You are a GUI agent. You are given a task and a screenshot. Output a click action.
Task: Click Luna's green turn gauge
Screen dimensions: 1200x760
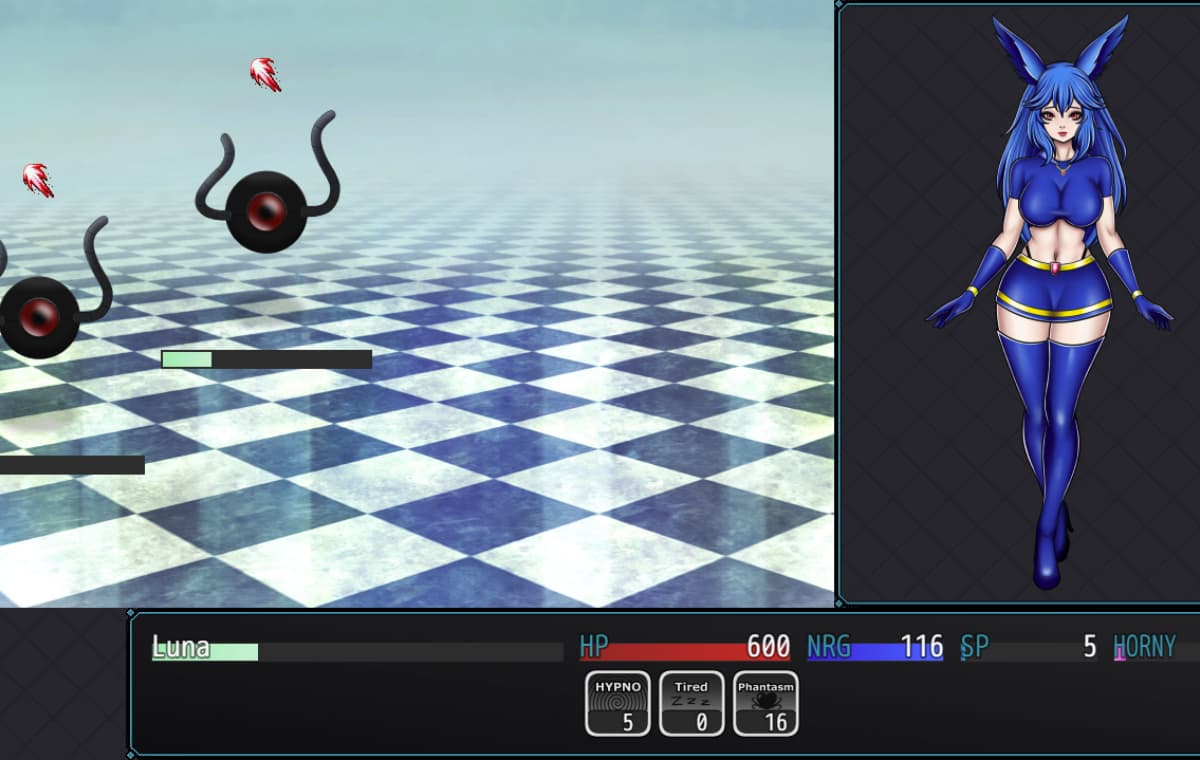(x=358, y=652)
